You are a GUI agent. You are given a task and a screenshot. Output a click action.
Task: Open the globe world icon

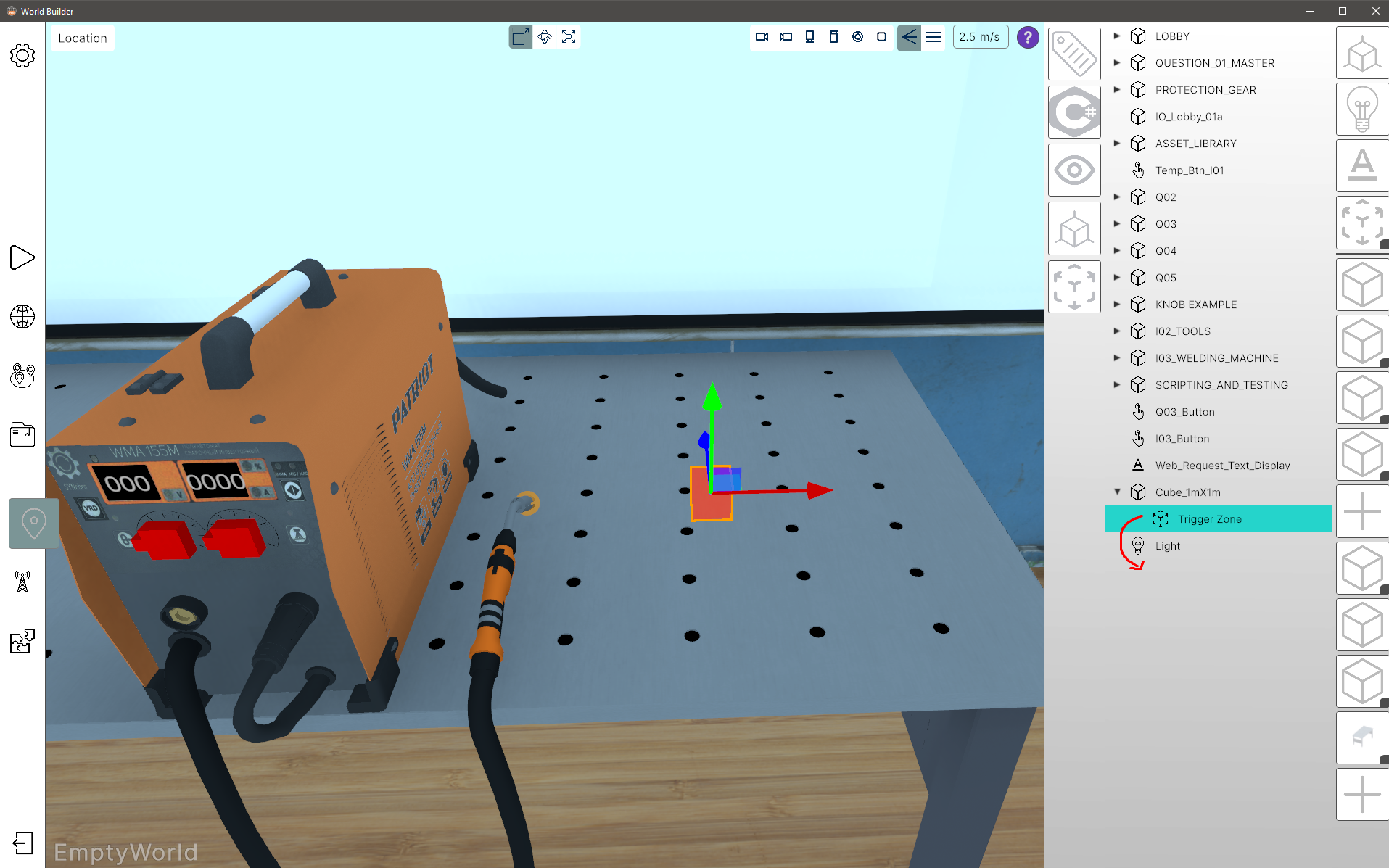coord(22,317)
